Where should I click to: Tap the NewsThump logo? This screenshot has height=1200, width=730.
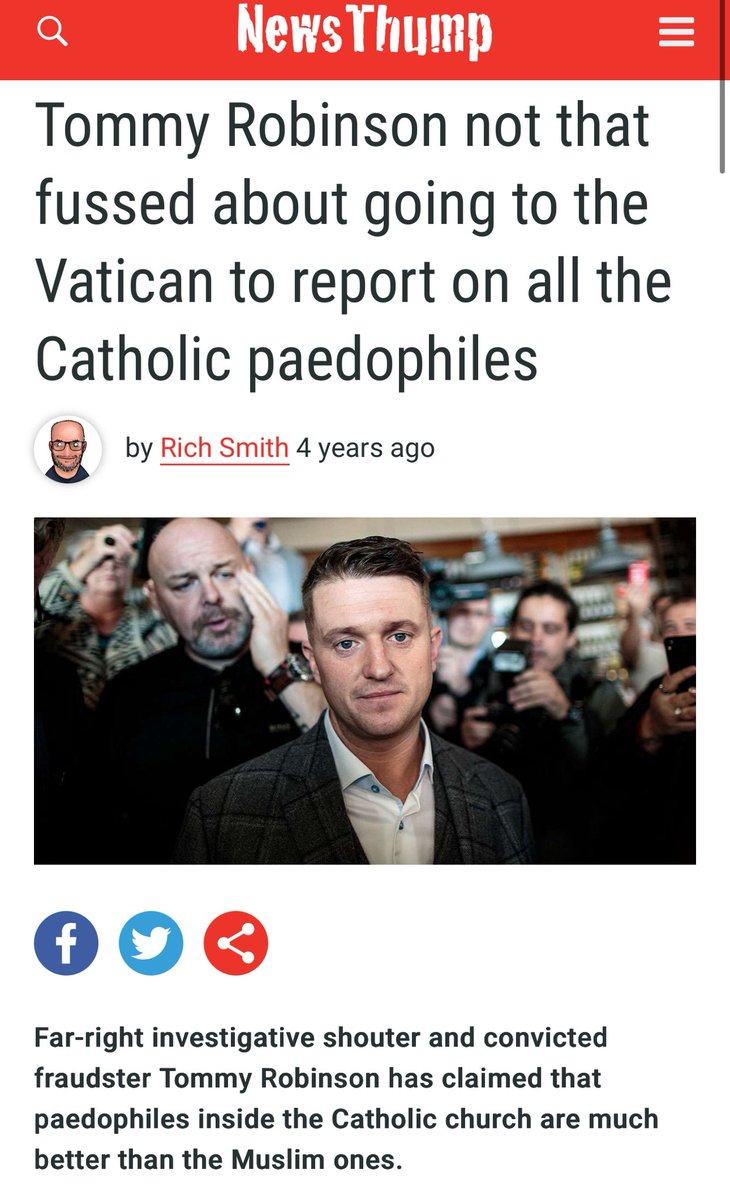[365, 34]
